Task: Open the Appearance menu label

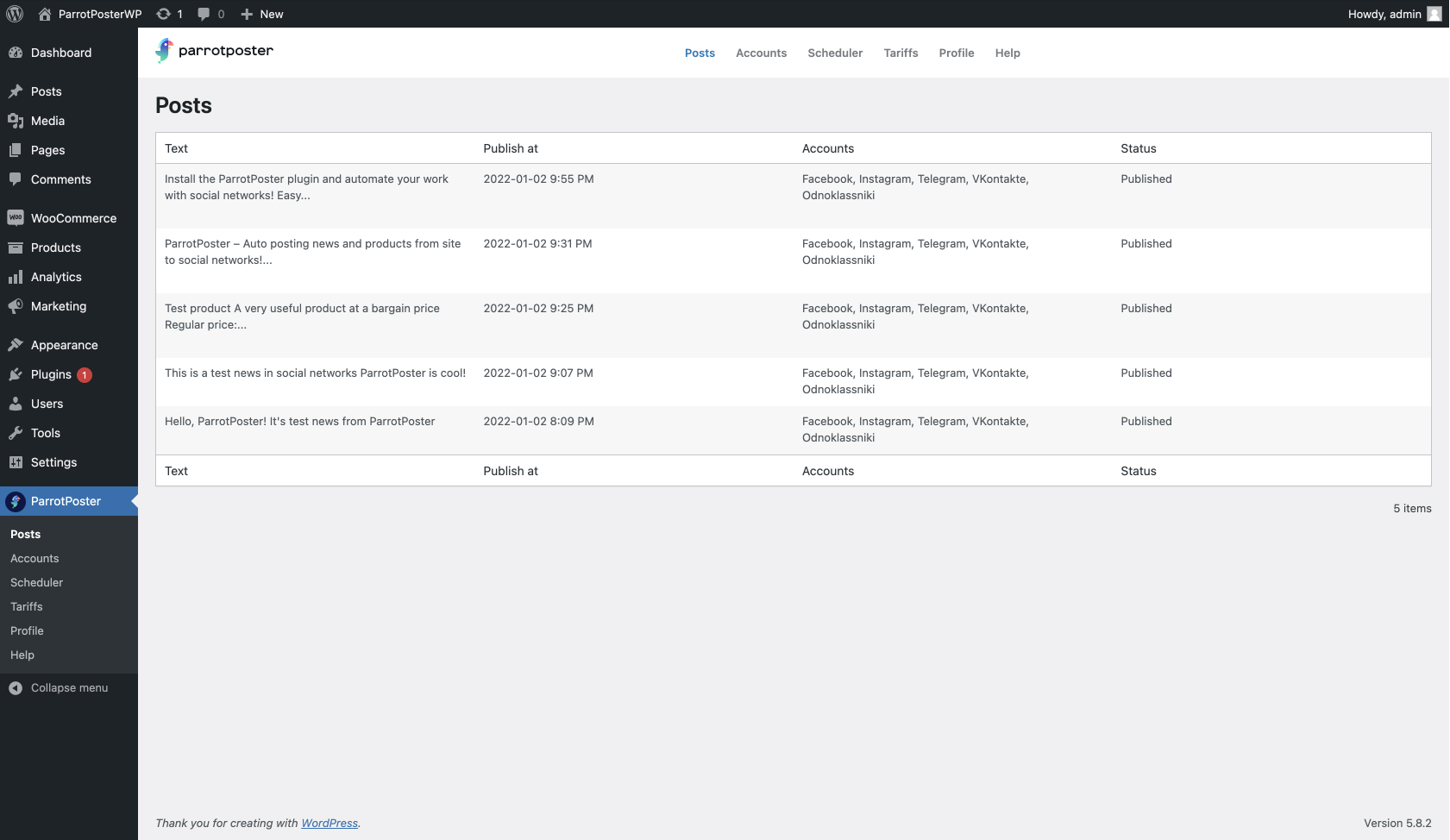Action: [65, 345]
